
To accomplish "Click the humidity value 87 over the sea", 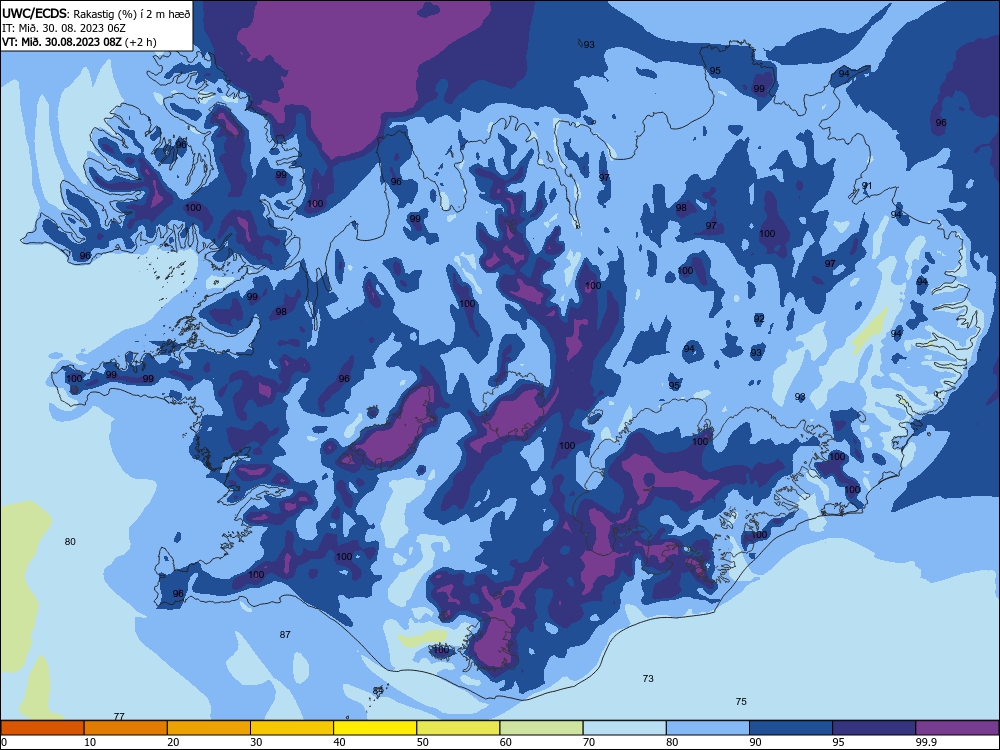I will click(x=285, y=635).
